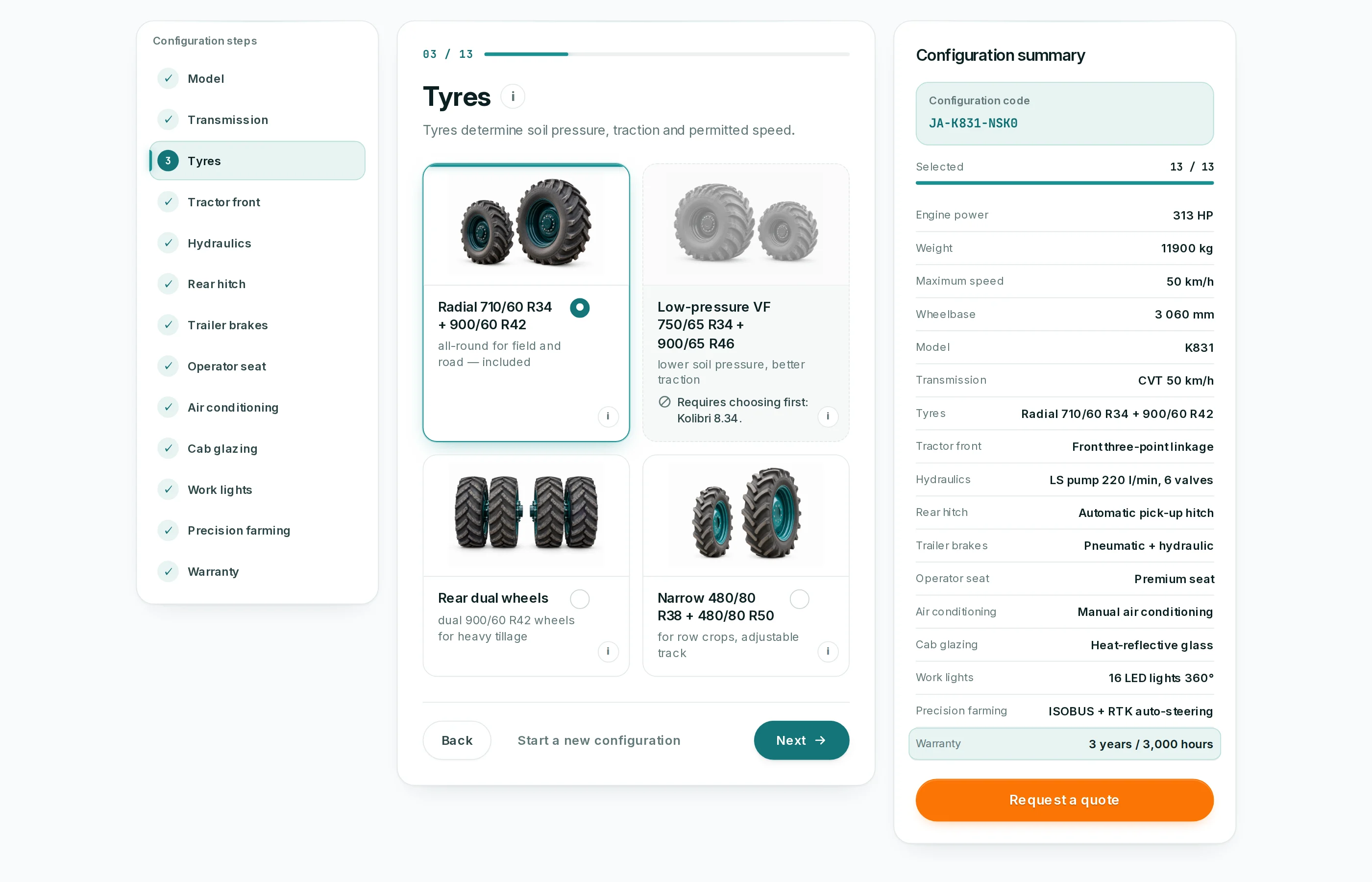Show info for Low-pressure VF tyre card
Screen dimensions: 1372x882
[828, 416]
